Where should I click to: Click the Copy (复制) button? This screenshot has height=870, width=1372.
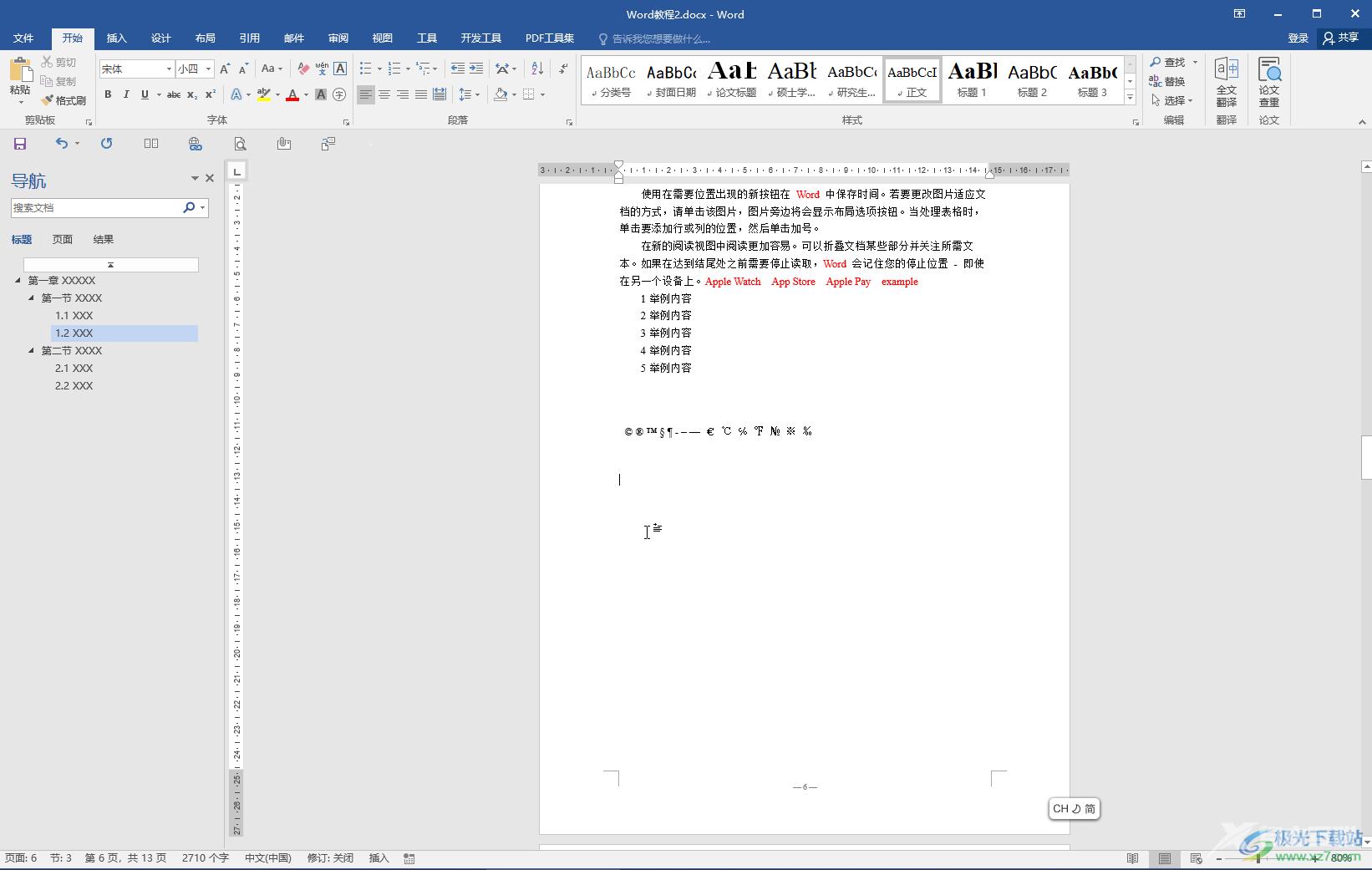point(58,81)
